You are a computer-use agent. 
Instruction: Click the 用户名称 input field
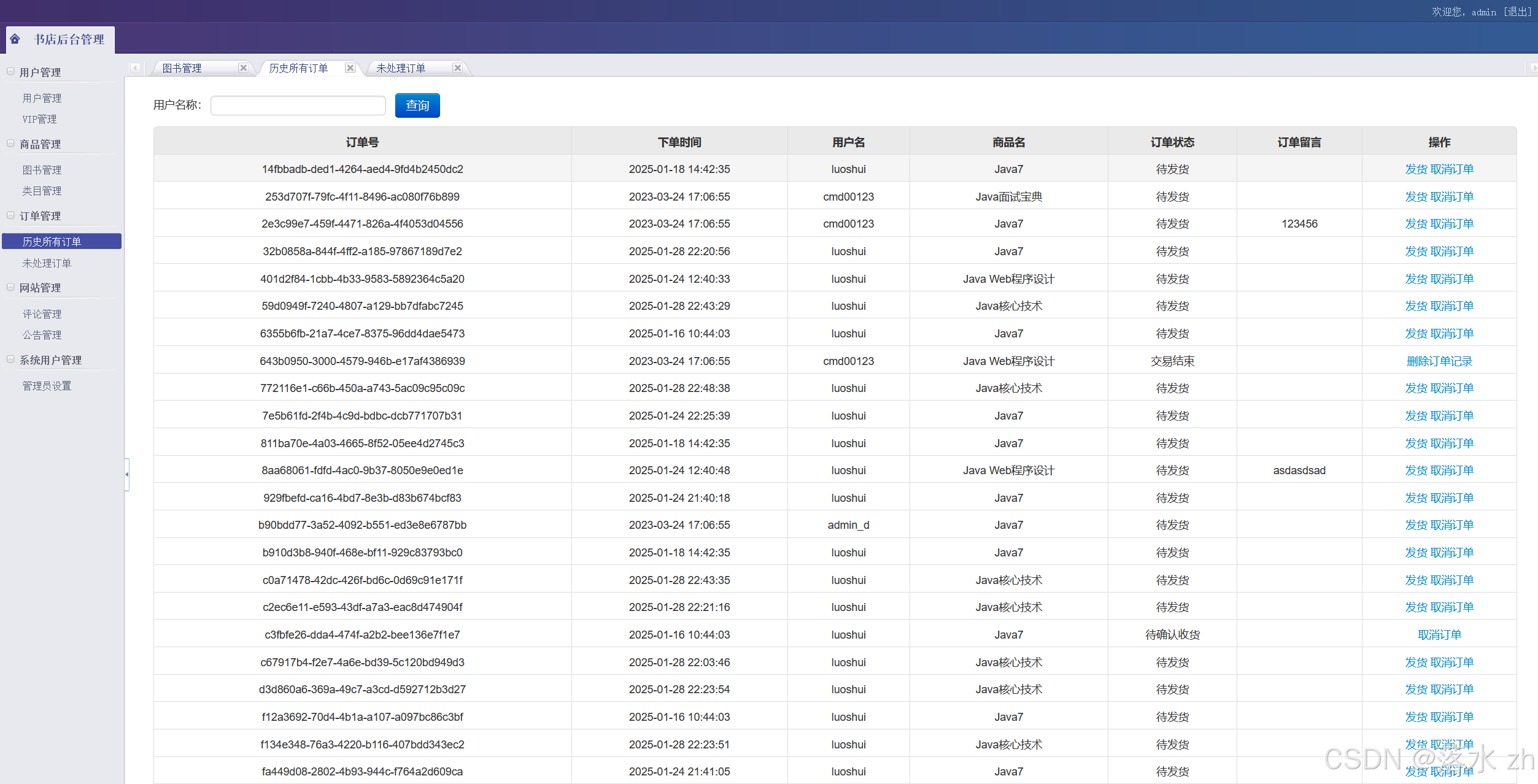click(x=298, y=106)
